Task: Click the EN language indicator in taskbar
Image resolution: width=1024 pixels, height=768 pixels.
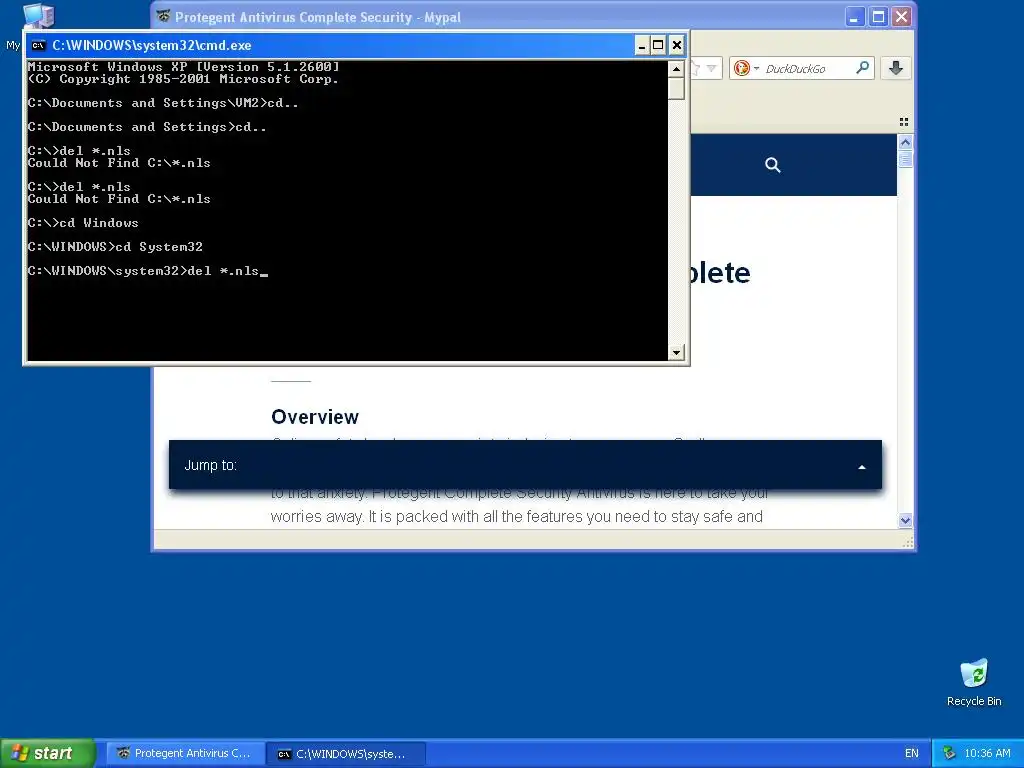Action: point(912,753)
